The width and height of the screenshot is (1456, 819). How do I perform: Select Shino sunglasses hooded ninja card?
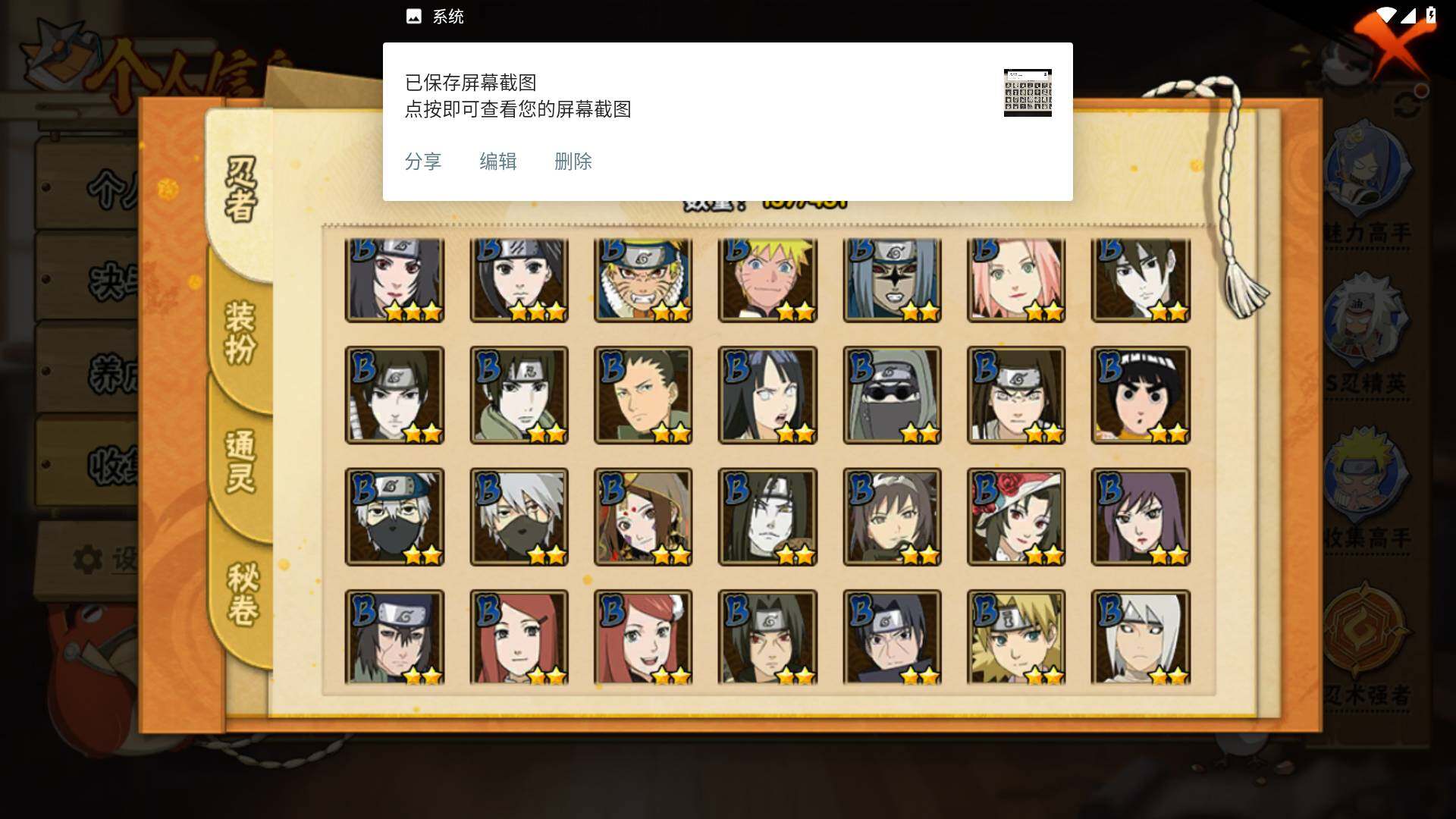[x=892, y=395]
